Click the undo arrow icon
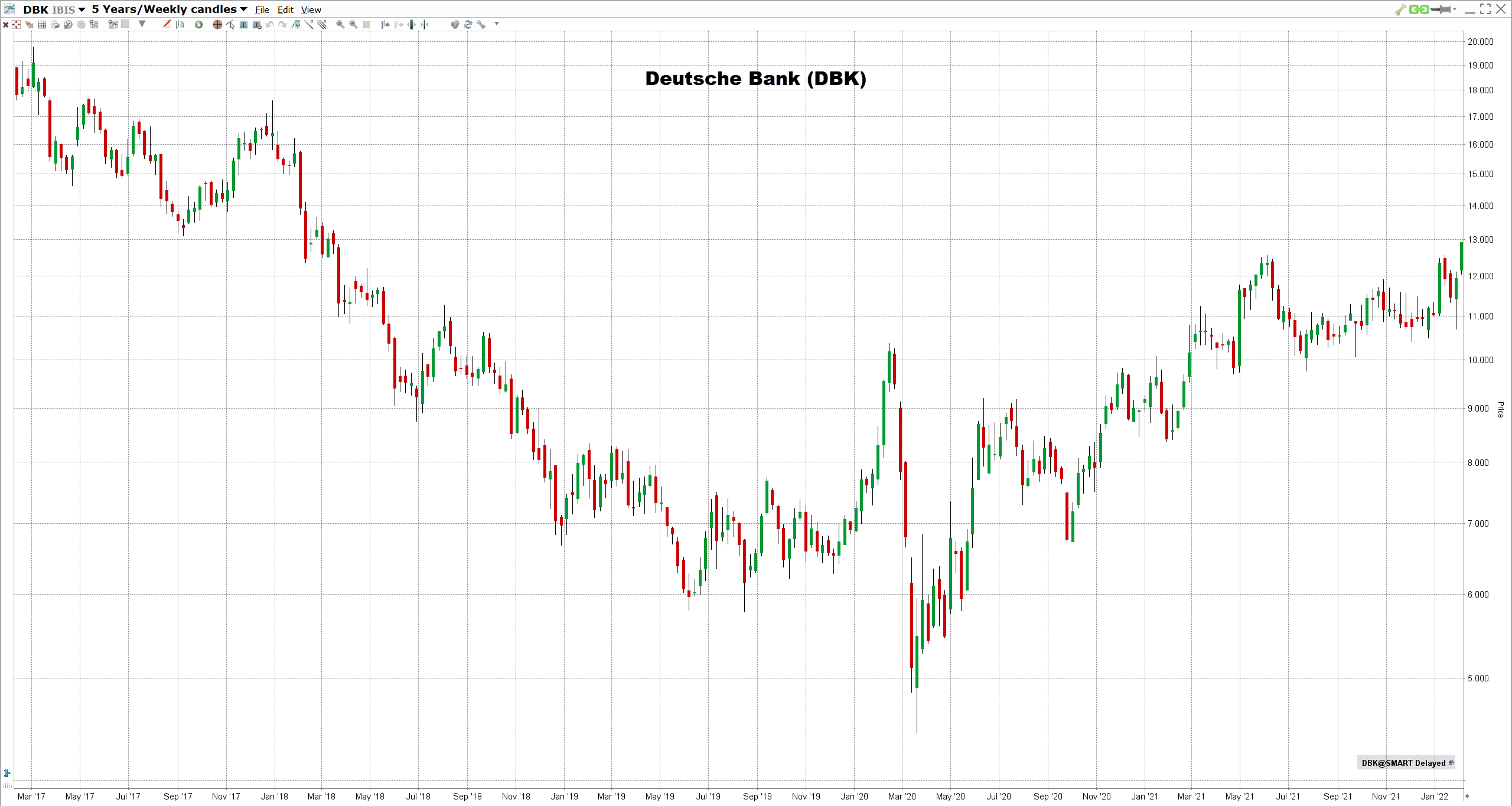 [269, 24]
